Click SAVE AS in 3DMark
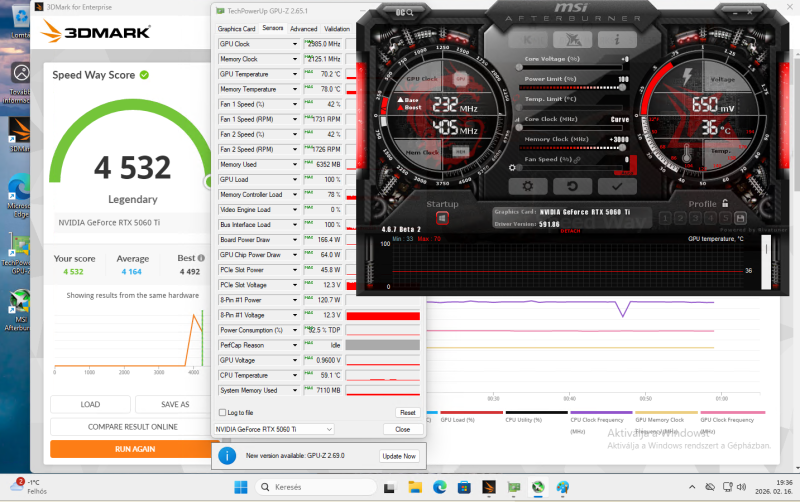Image resolution: width=800 pixels, height=502 pixels. pos(173,405)
